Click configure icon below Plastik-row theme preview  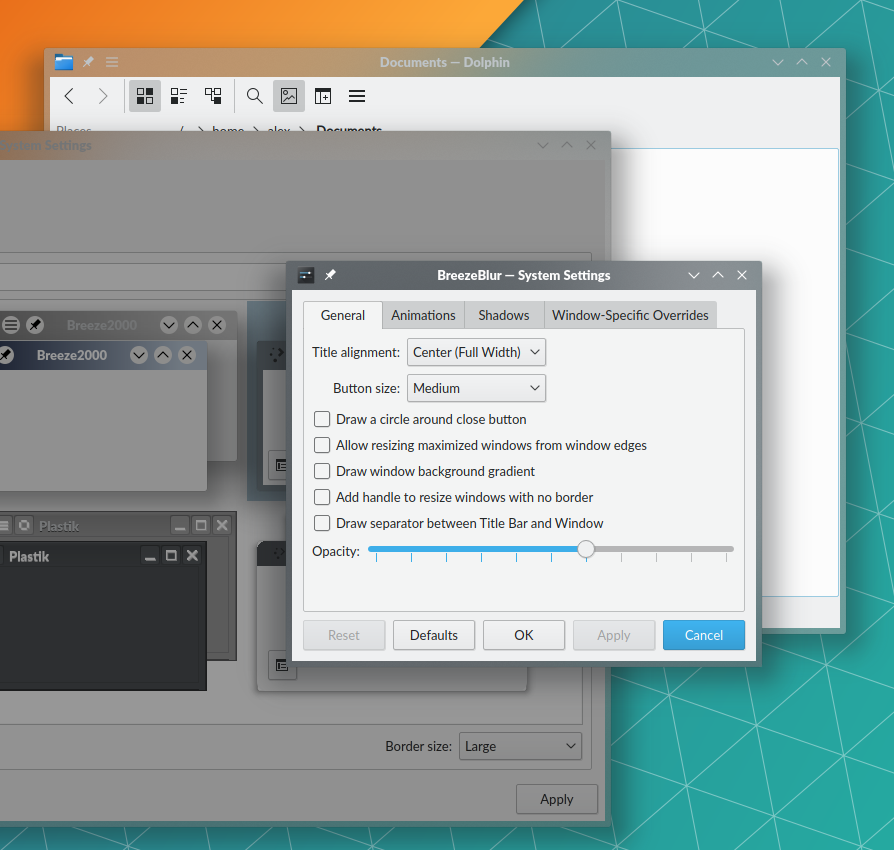[282, 665]
